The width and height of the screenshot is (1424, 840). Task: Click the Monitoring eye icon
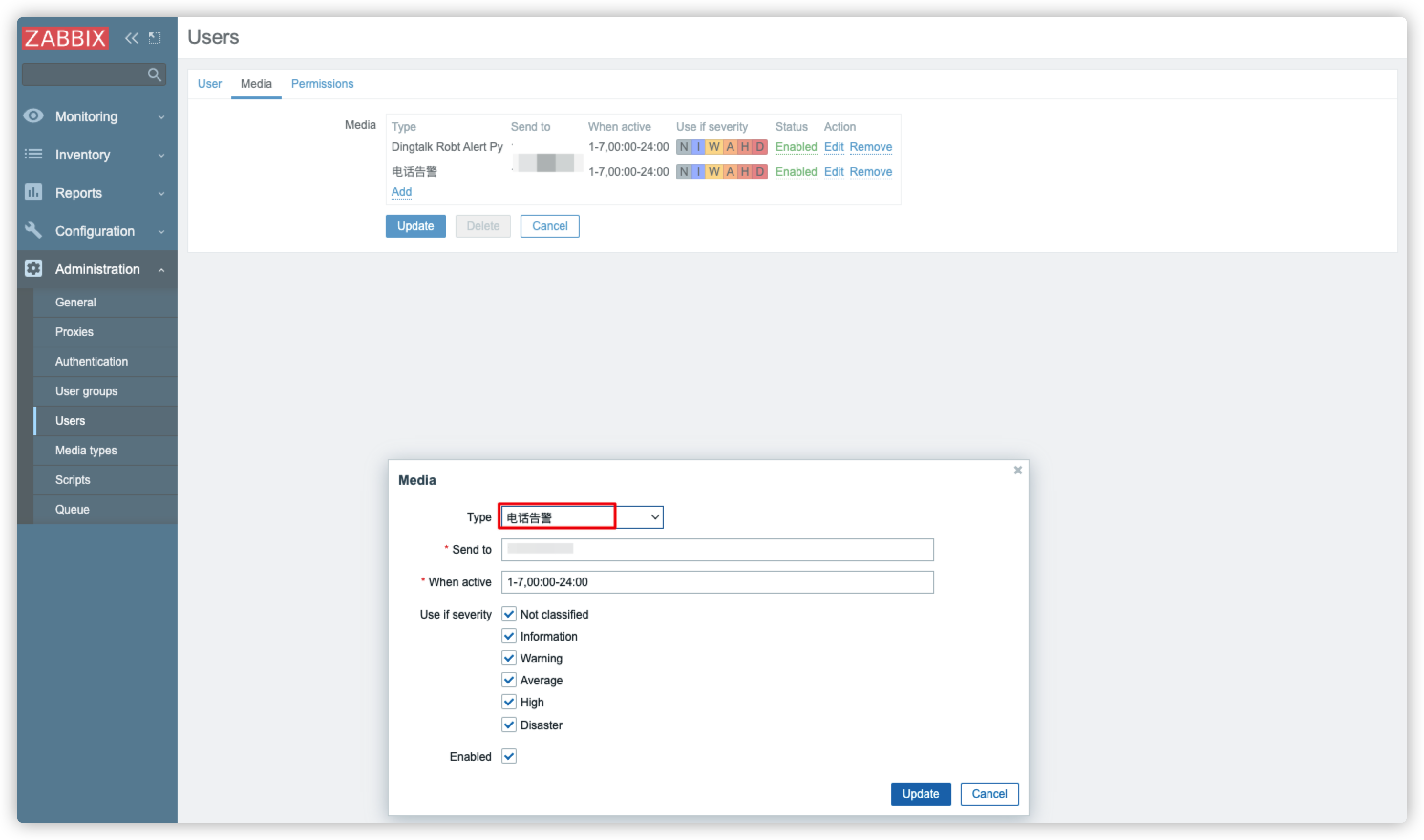point(33,116)
